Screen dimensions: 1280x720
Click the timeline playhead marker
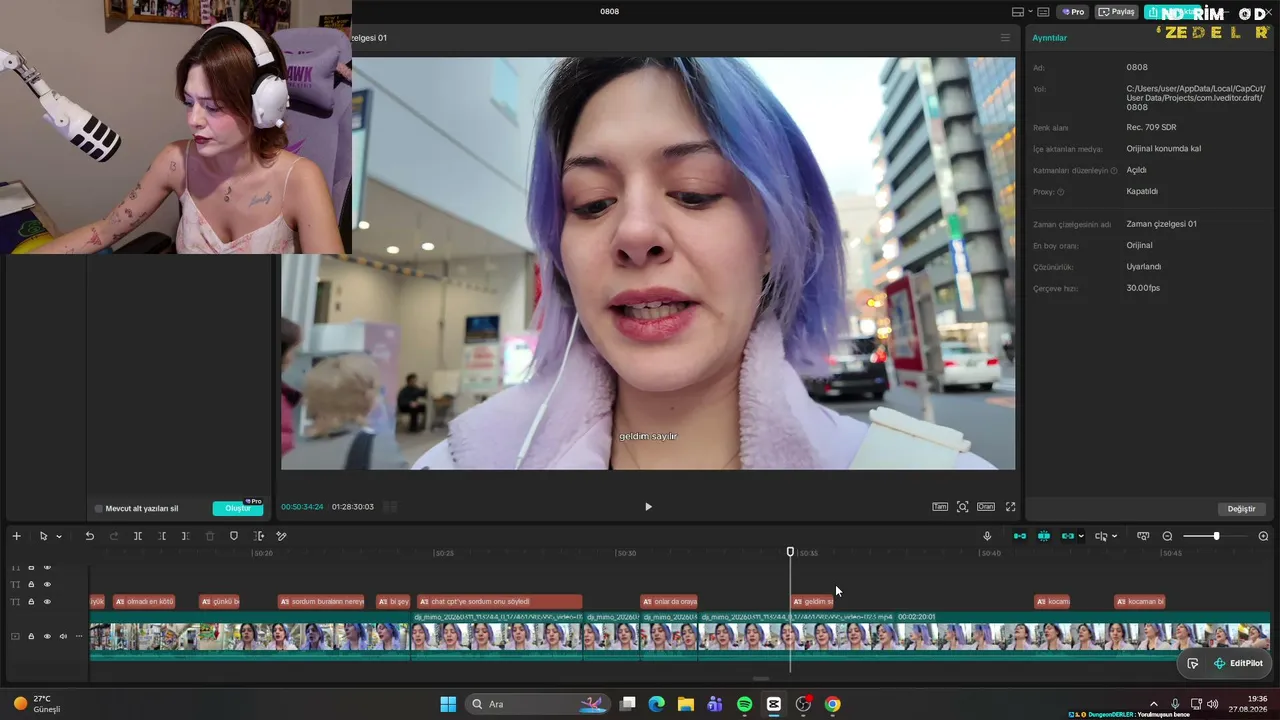pyautogui.click(x=790, y=552)
